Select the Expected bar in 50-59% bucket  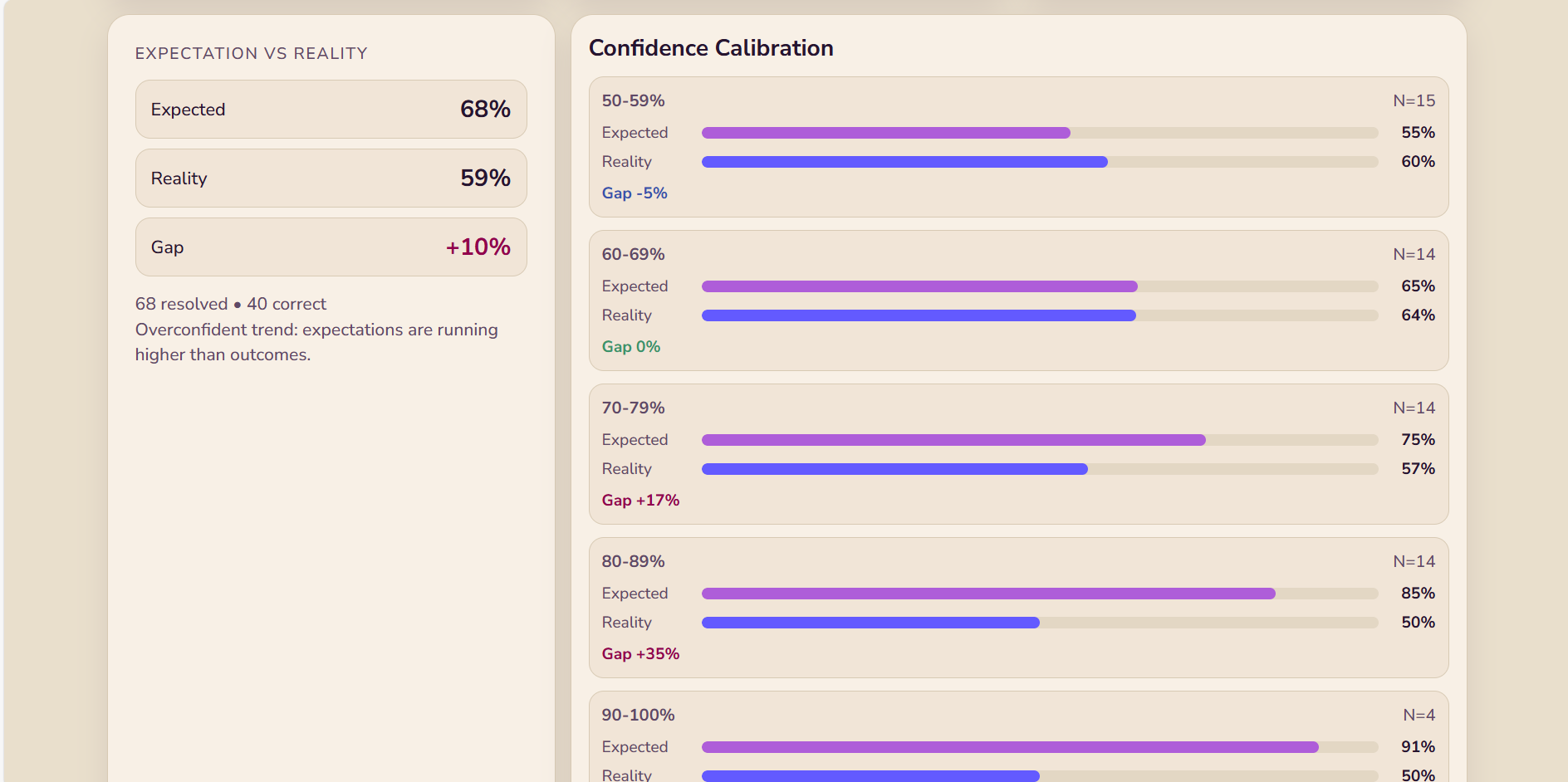(x=1040, y=133)
